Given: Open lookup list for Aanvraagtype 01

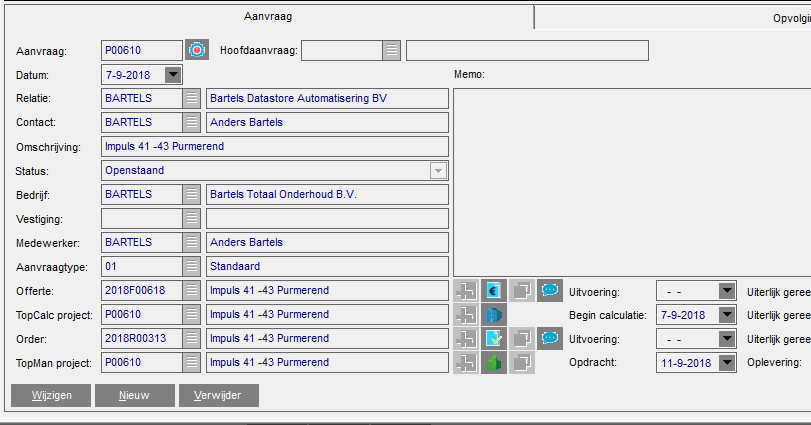Looking at the screenshot, I should (x=191, y=266).
